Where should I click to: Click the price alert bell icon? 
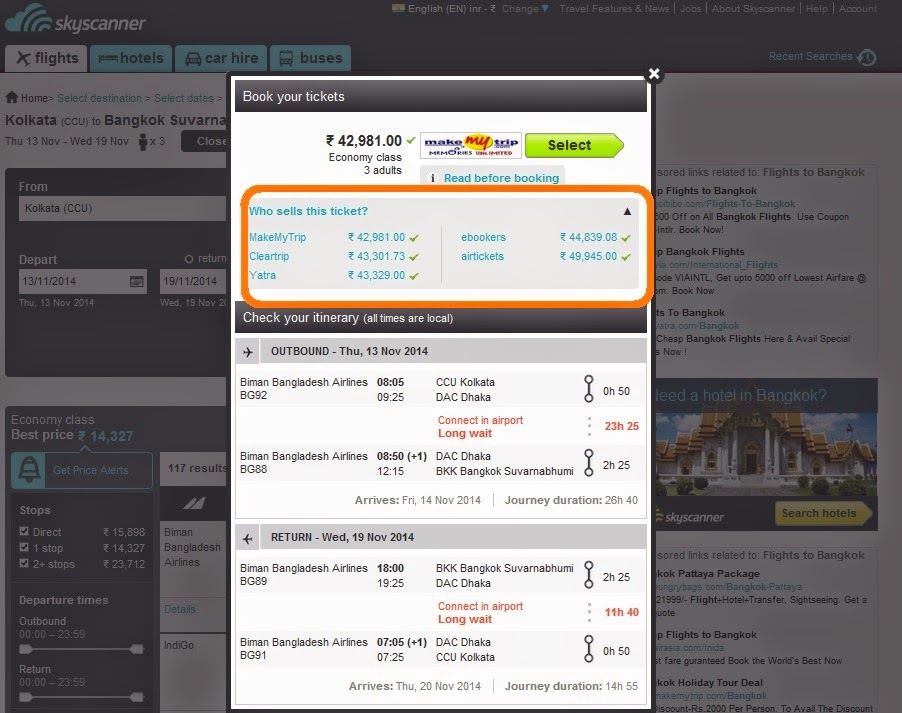click(29, 470)
